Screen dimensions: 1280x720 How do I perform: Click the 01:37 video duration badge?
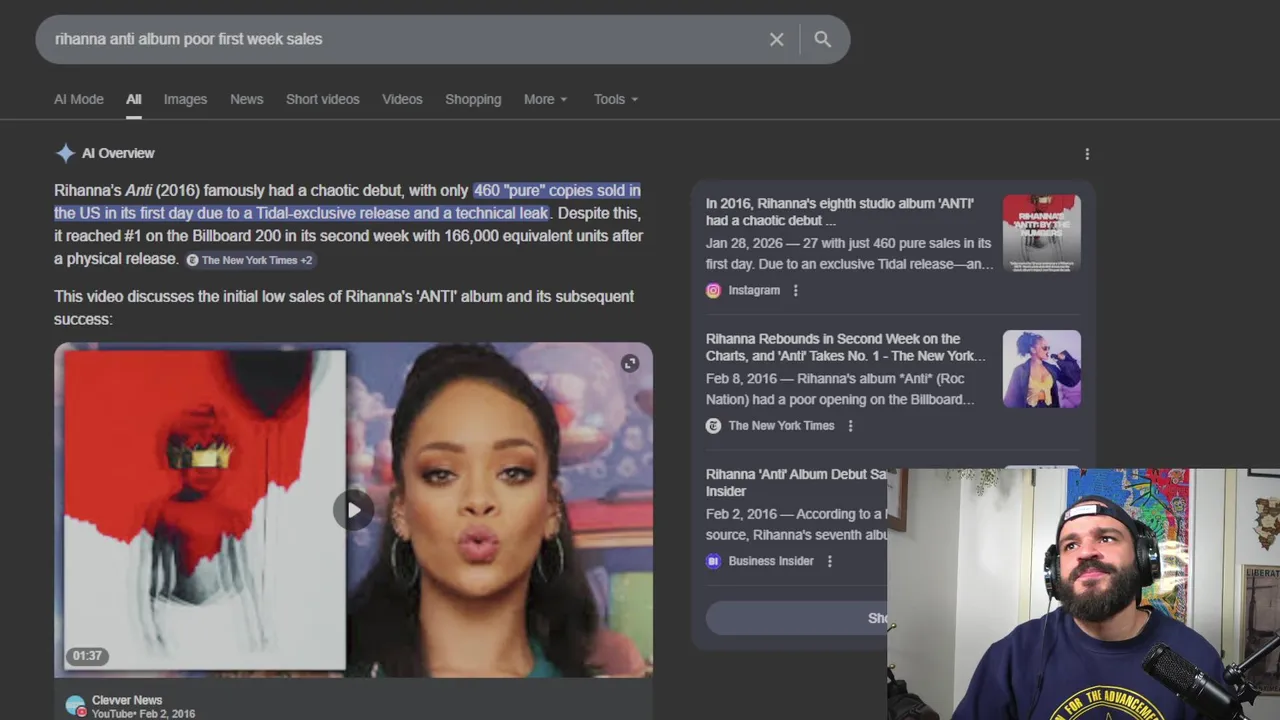coord(87,656)
